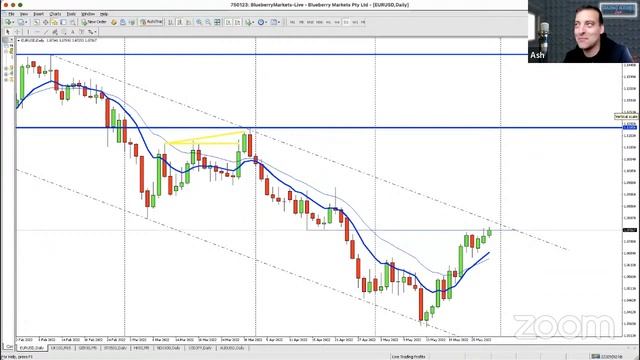
Task: Expand the Templates dropdown arrow
Action: coord(279,22)
